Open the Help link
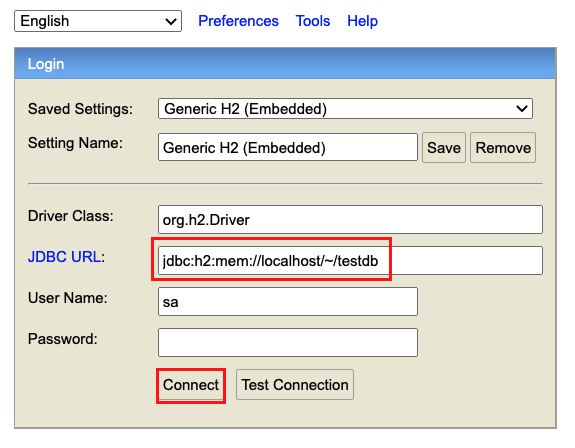 pyautogui.click(x=362, y=21)
